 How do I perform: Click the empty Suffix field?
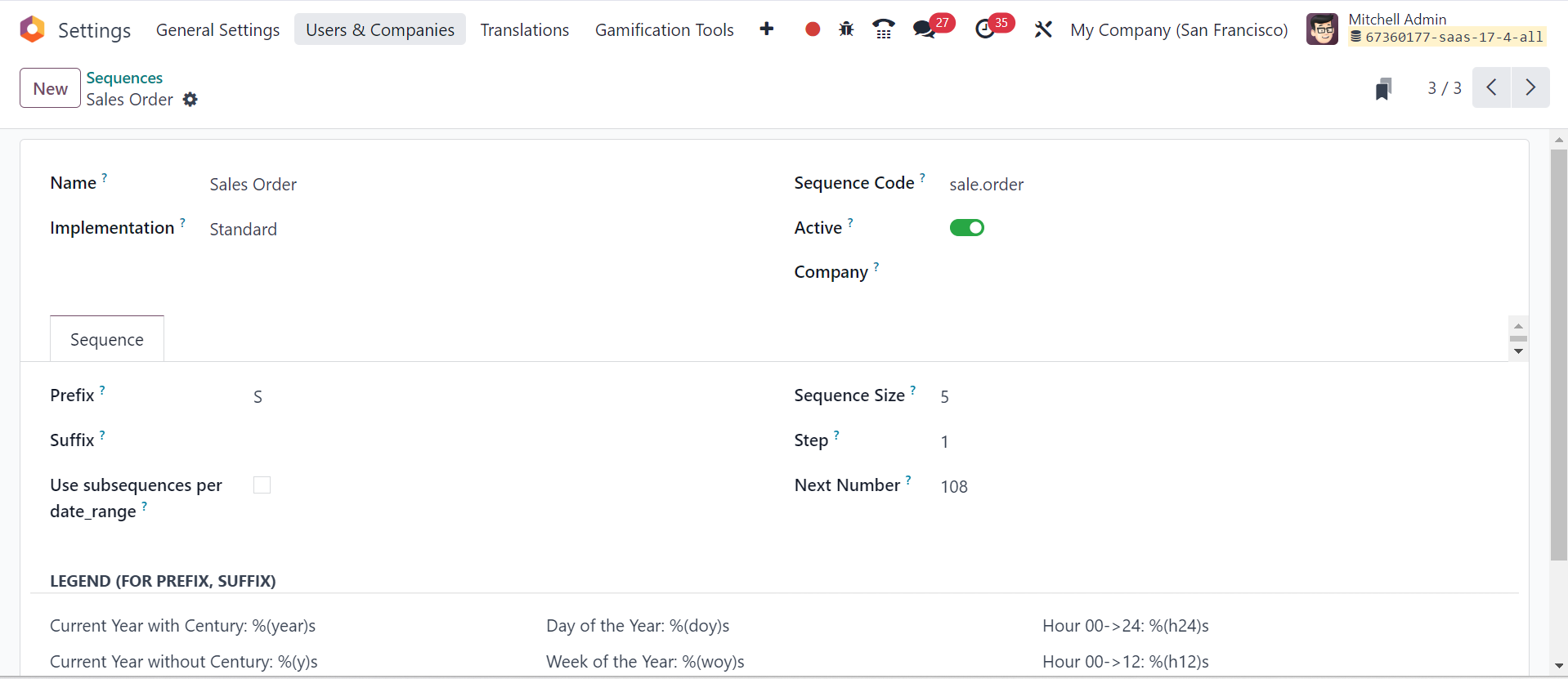pos(504,441)
